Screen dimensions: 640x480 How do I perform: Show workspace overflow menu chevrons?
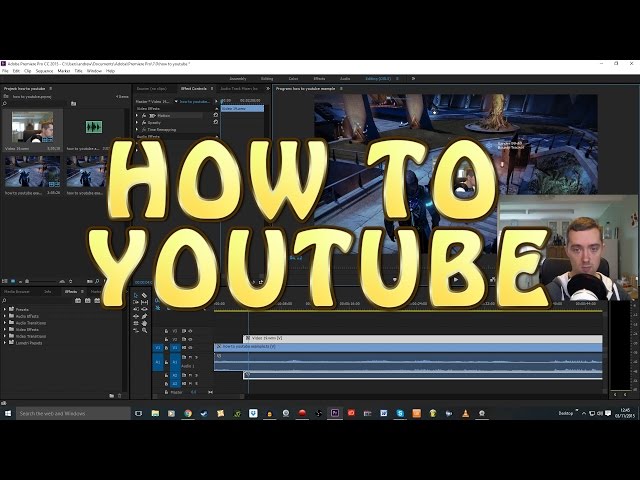point(413,78)
